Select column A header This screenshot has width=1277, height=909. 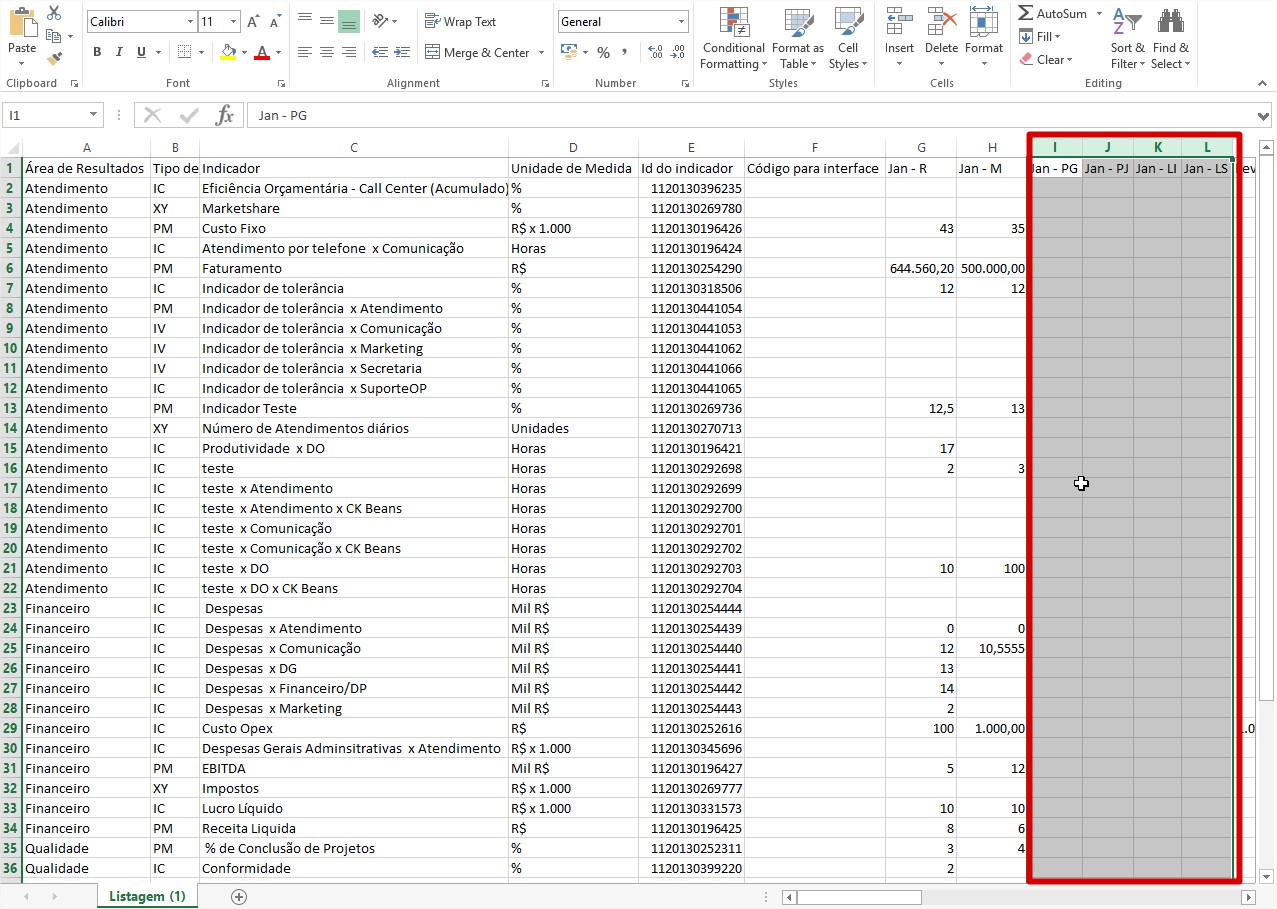tap(86, 147)
